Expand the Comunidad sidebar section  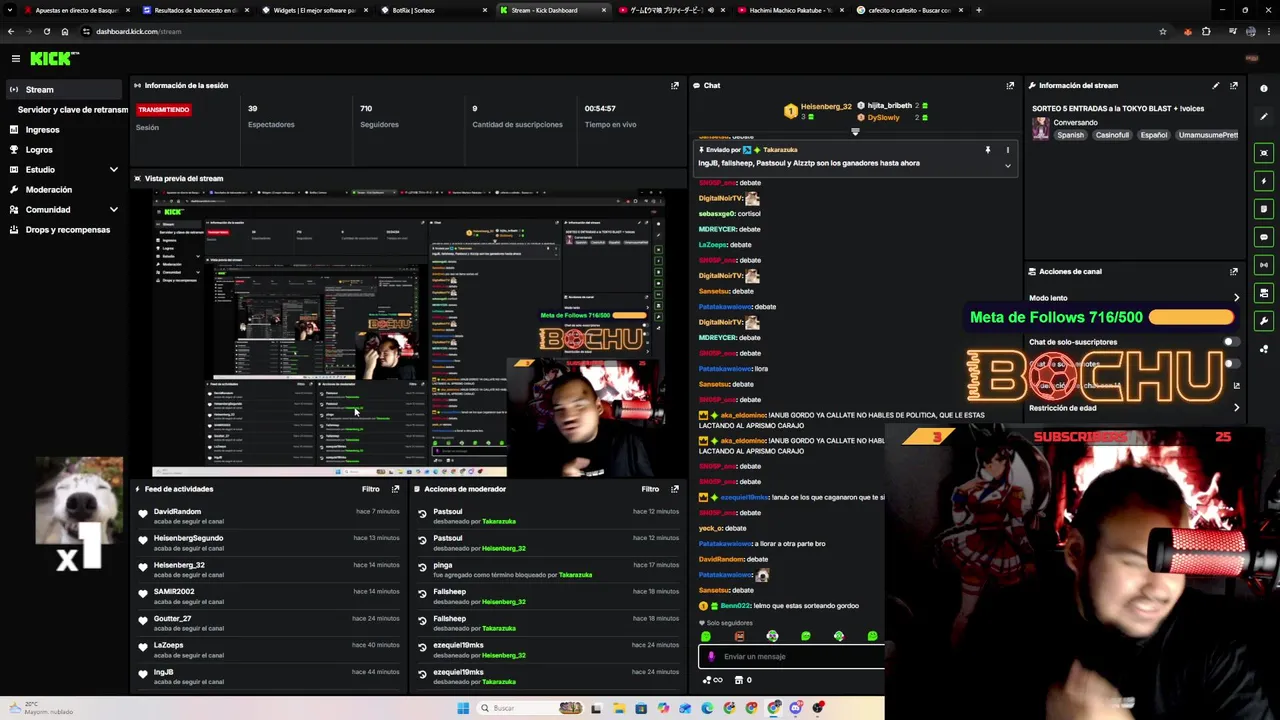[x=113, y=210]
